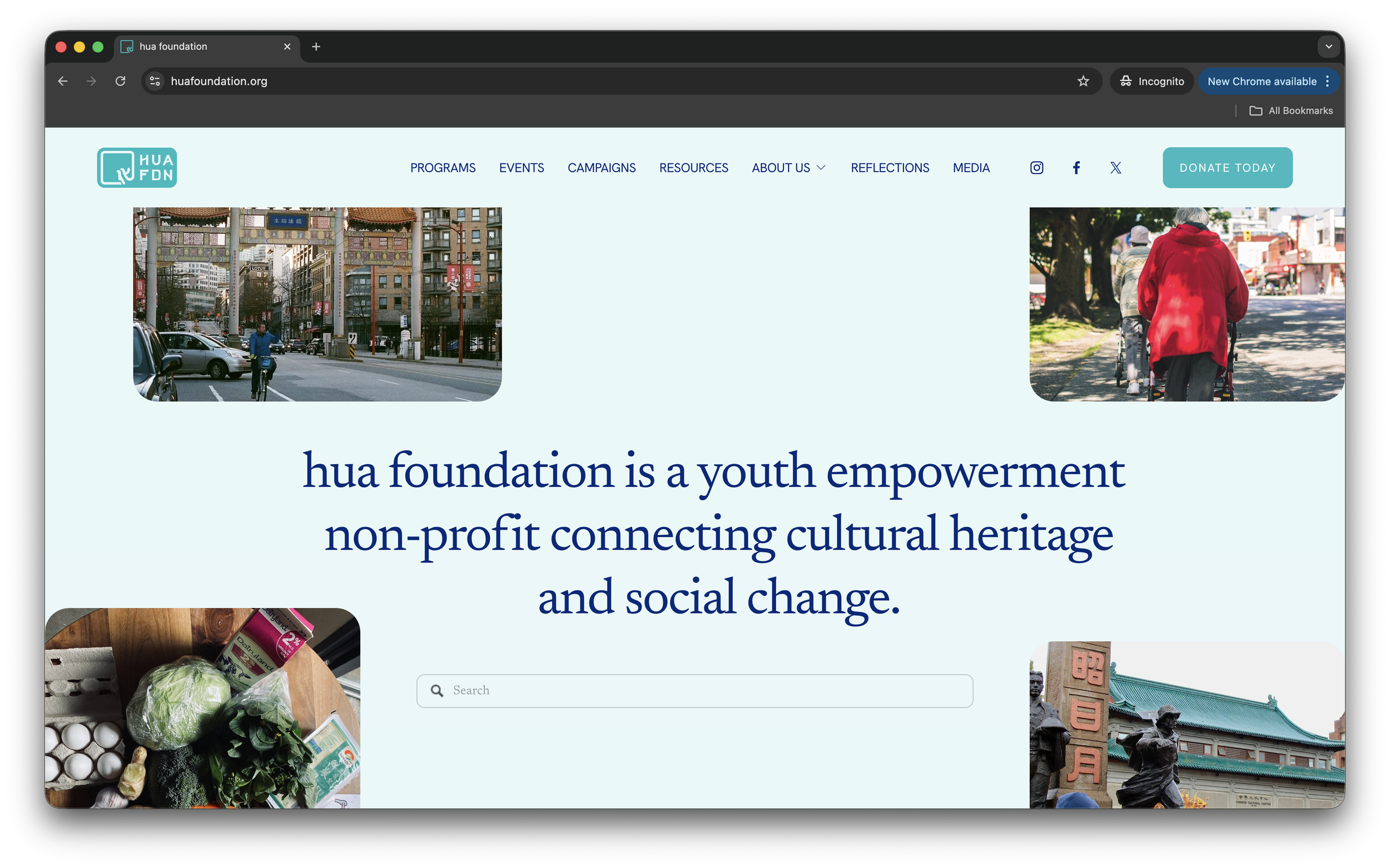1390x868 pixels.
Task: Open site information icon in address bar
Action: (155, 81)
